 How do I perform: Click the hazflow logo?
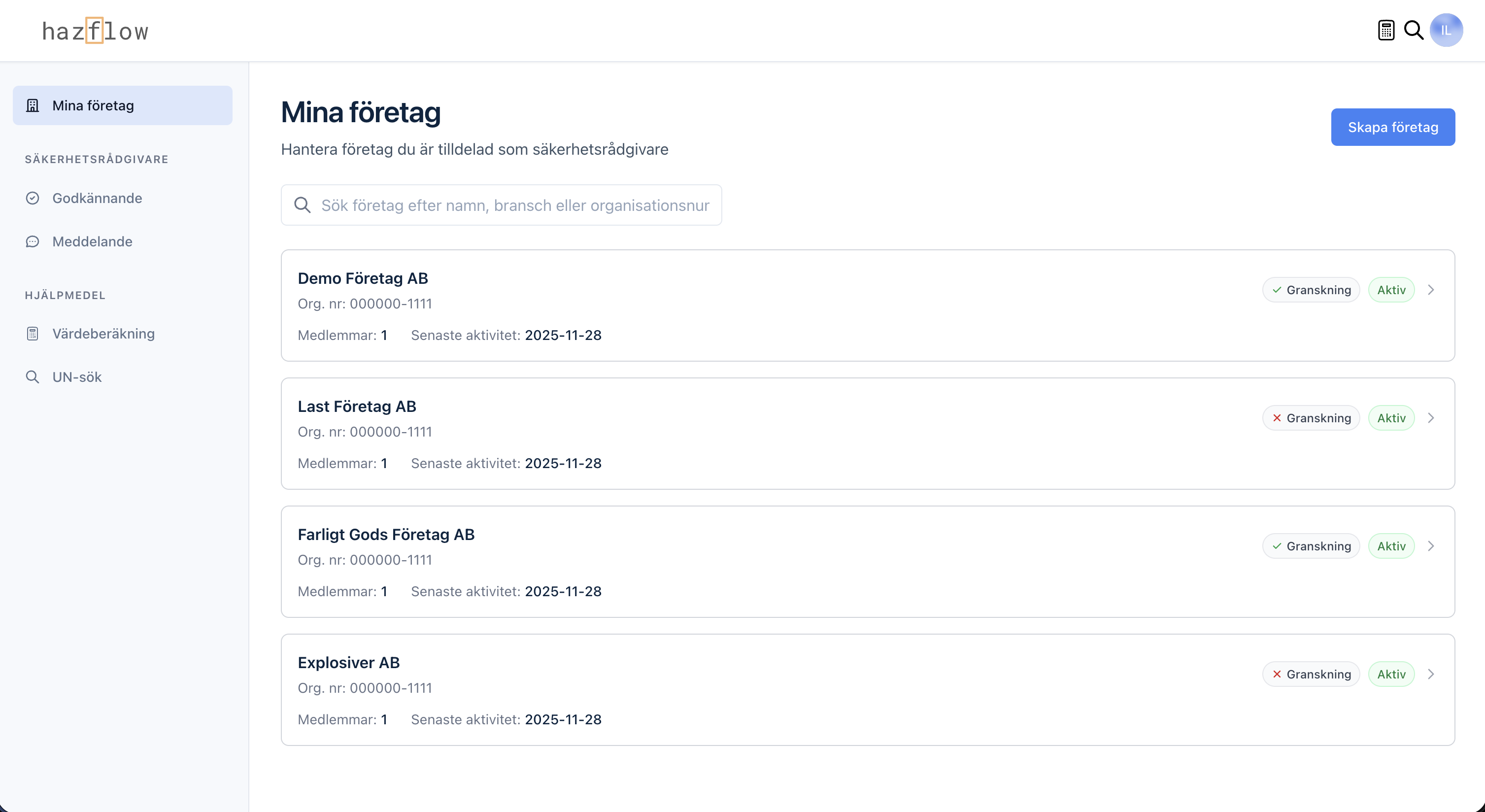tap(96, 31)
